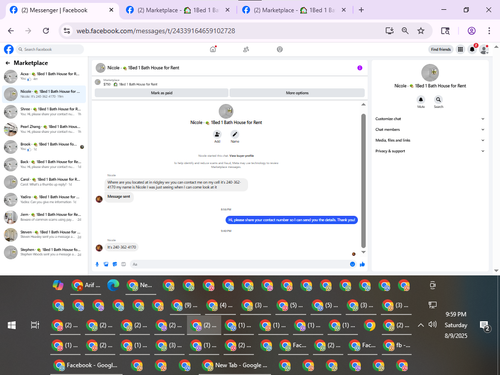Open Copilot from taskbar

point(58,285)
